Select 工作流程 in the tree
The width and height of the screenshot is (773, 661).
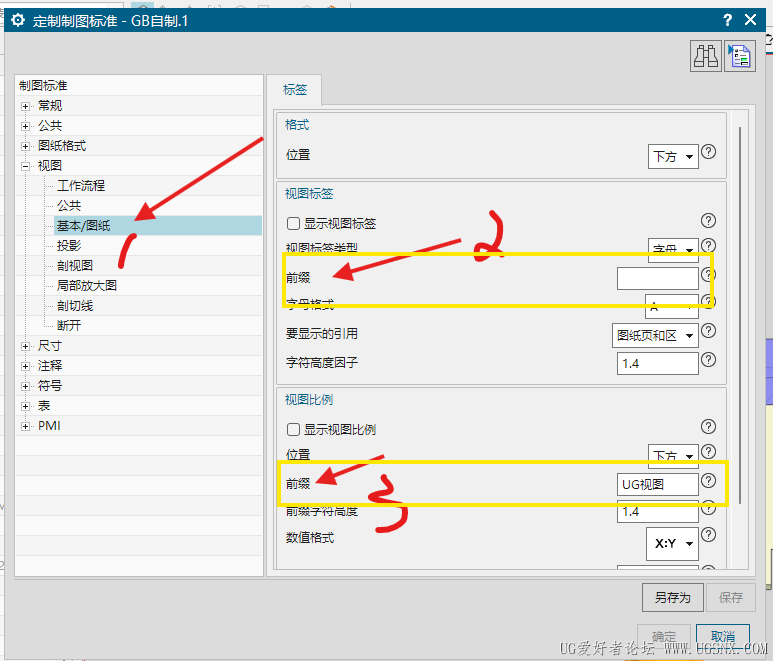coord(81,186)
